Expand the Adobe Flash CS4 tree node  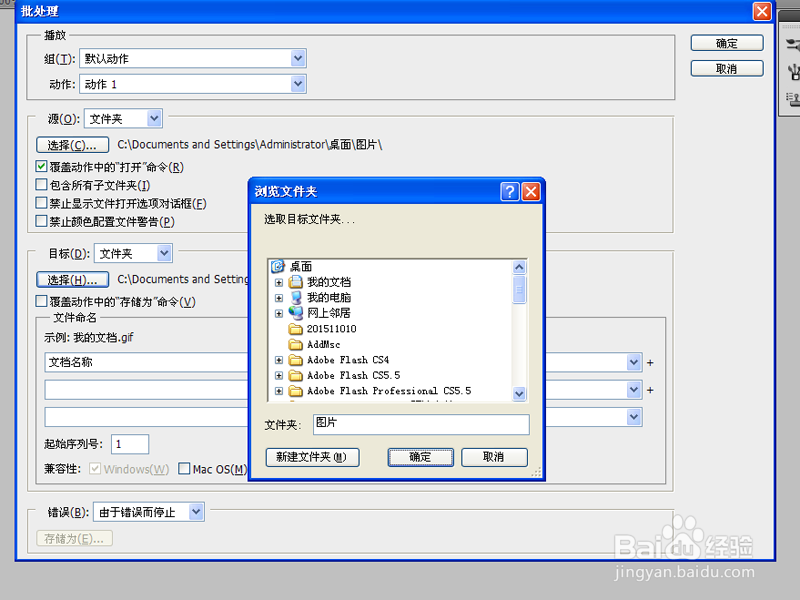pyautogui.click(x=279, y=360)
